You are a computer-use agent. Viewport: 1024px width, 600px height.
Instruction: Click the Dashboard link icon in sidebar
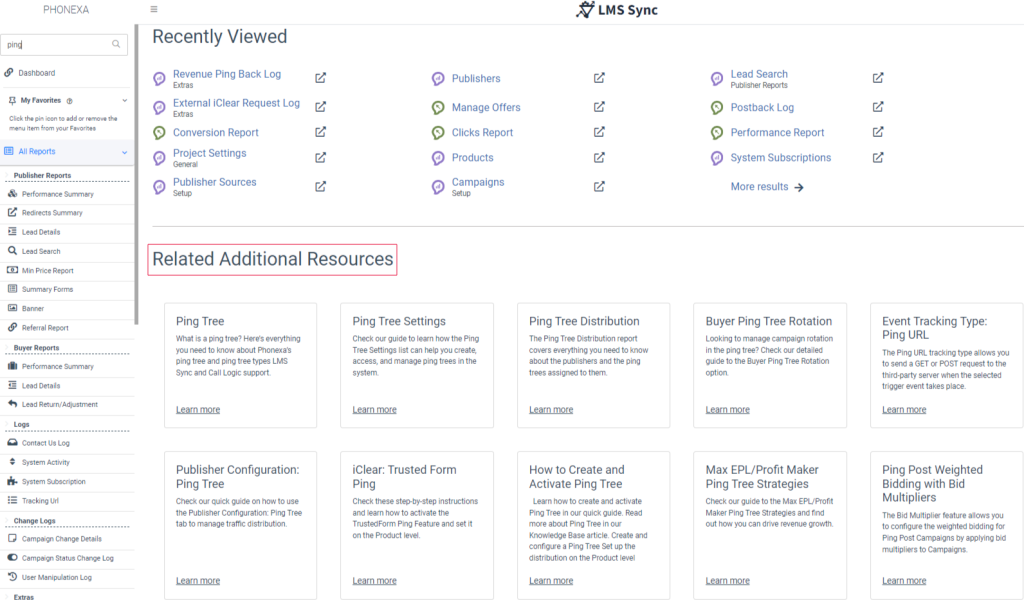[8, 72]
